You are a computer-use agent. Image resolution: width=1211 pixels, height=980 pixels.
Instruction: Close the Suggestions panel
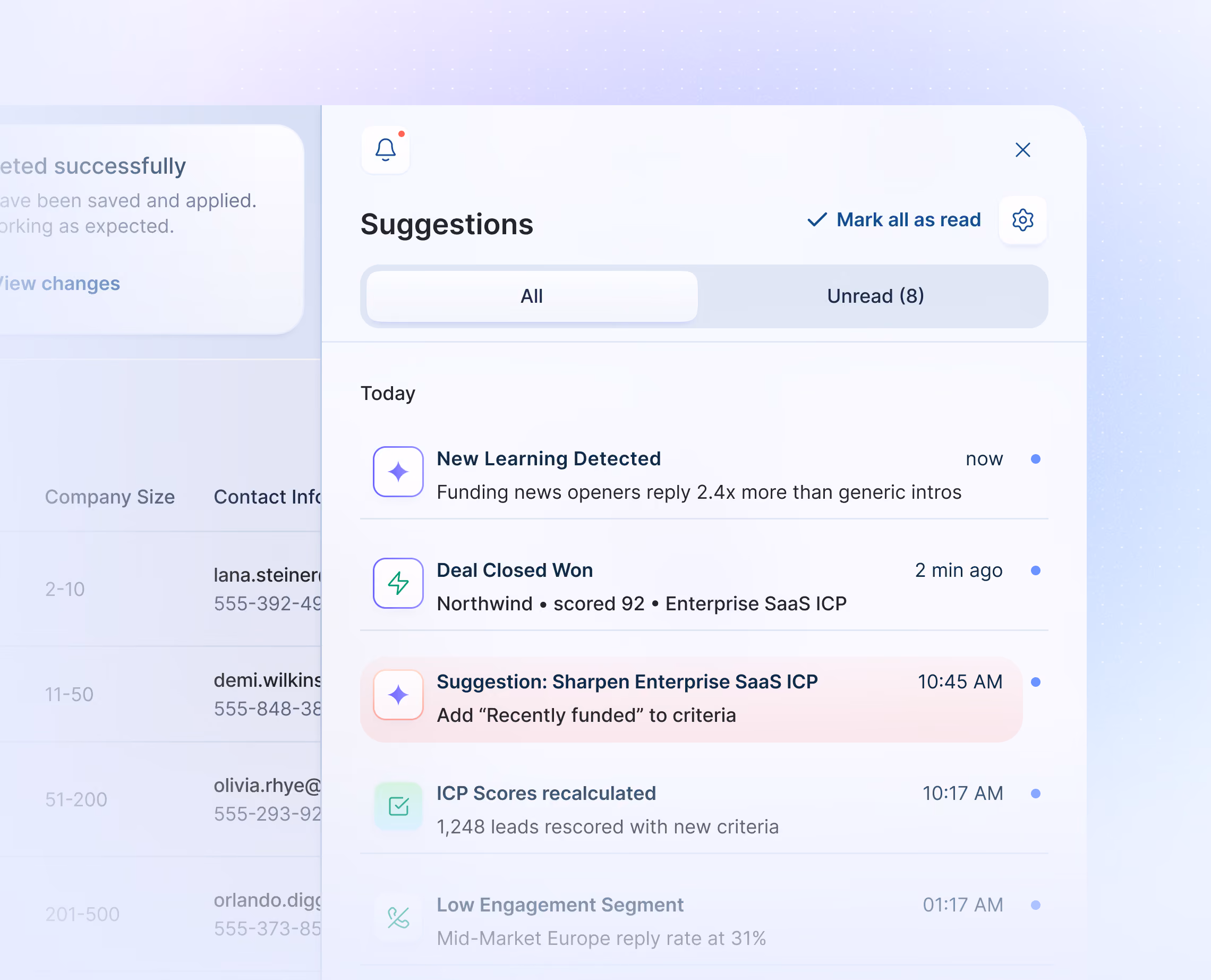point(1022,150)
